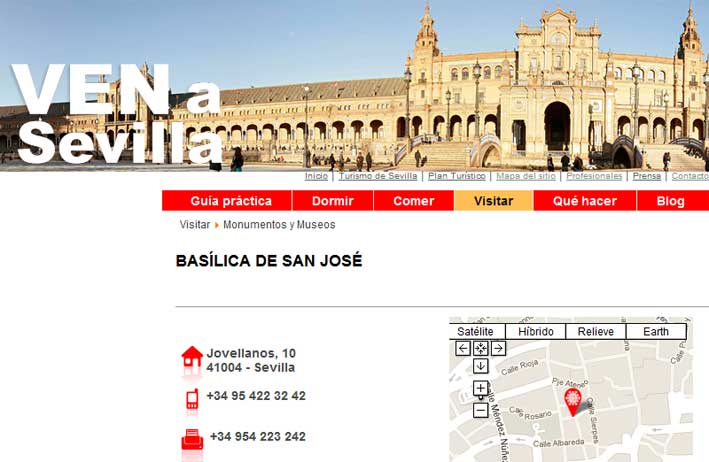Follow the Turismo de Sevilla link
The height and width of the screenshot is (462, 709).
(x=378, y=176)
